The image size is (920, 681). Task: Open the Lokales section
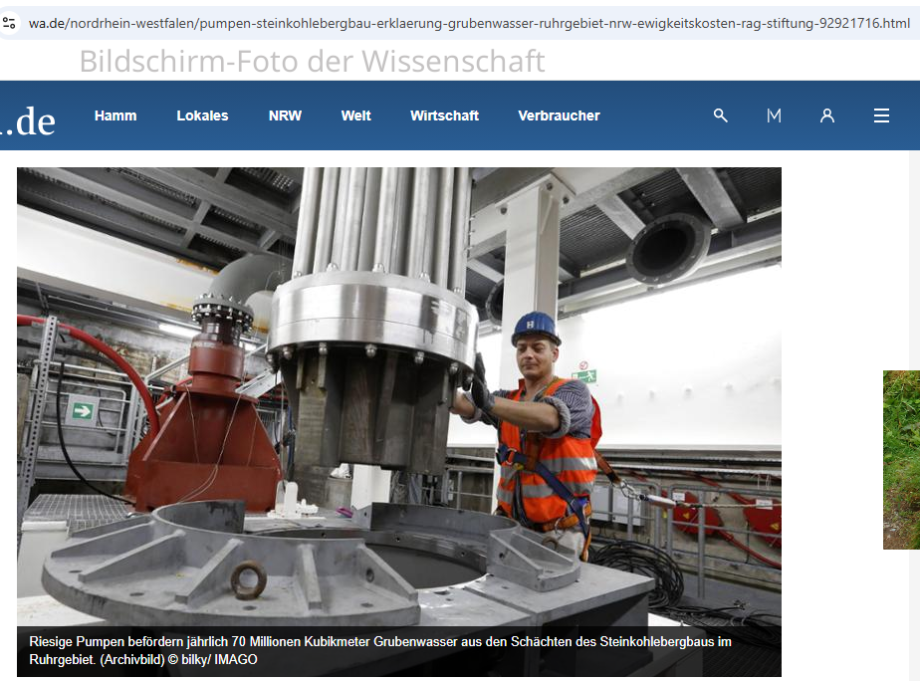pyautogui.click(x=202, y=116)
